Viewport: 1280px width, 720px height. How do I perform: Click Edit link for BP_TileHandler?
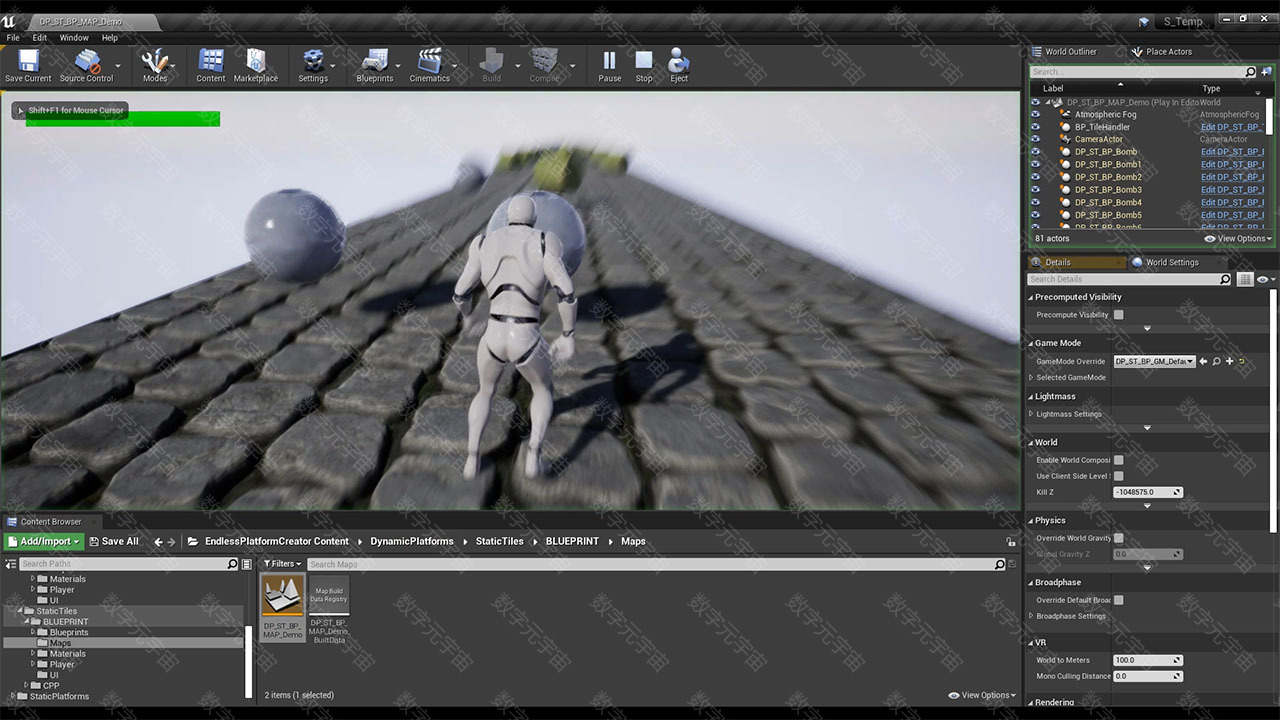coord(1232,127)
